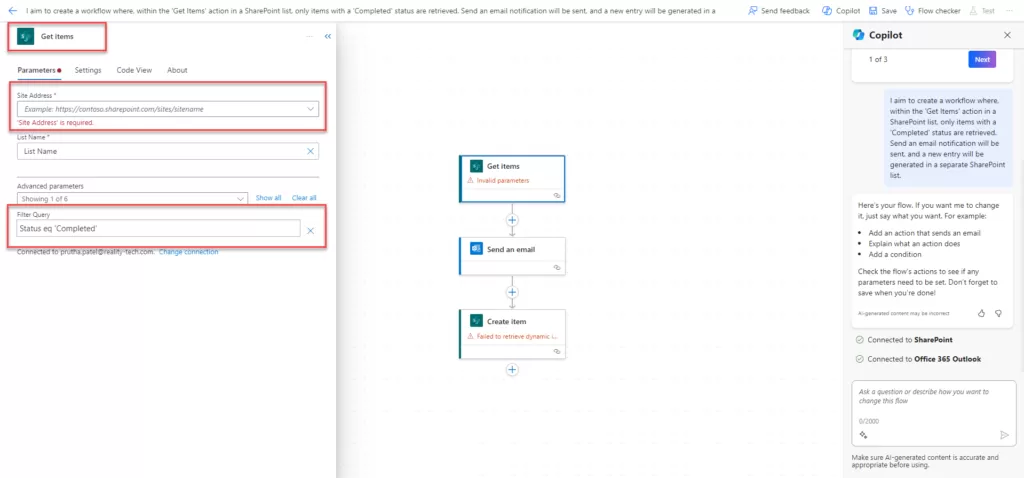The height and width of the screenshot is (478, 1024).
Task: Switch to the Parameters tab
Action: (37, 70)
